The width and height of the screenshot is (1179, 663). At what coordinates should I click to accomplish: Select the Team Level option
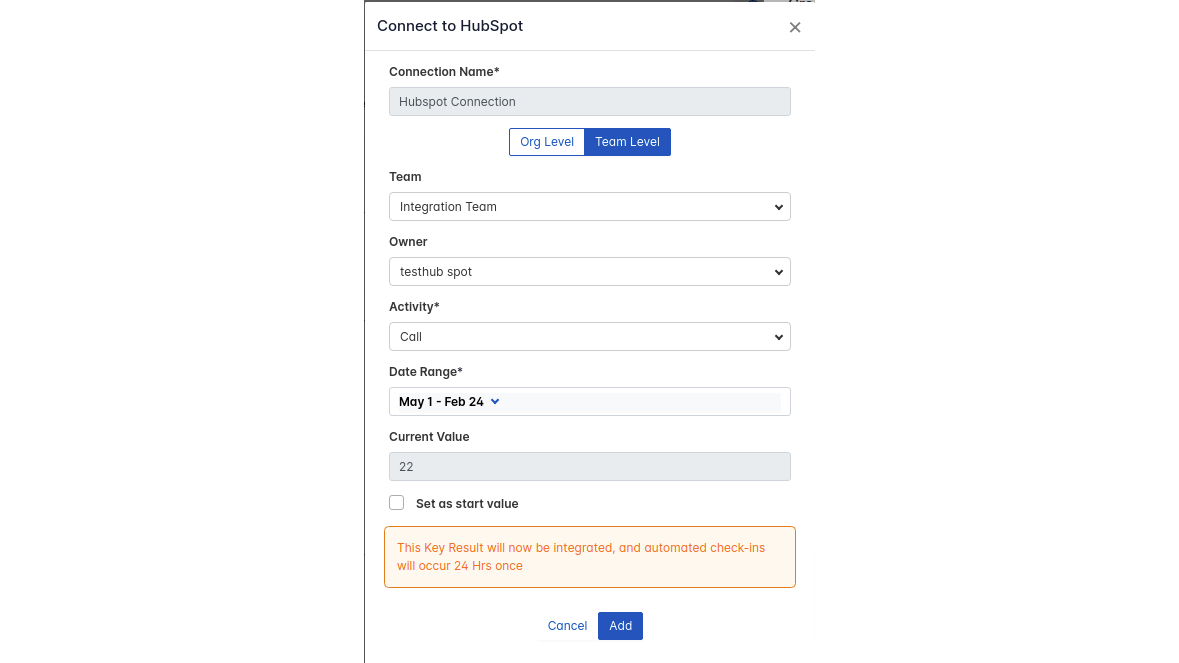tap(627, 142)
